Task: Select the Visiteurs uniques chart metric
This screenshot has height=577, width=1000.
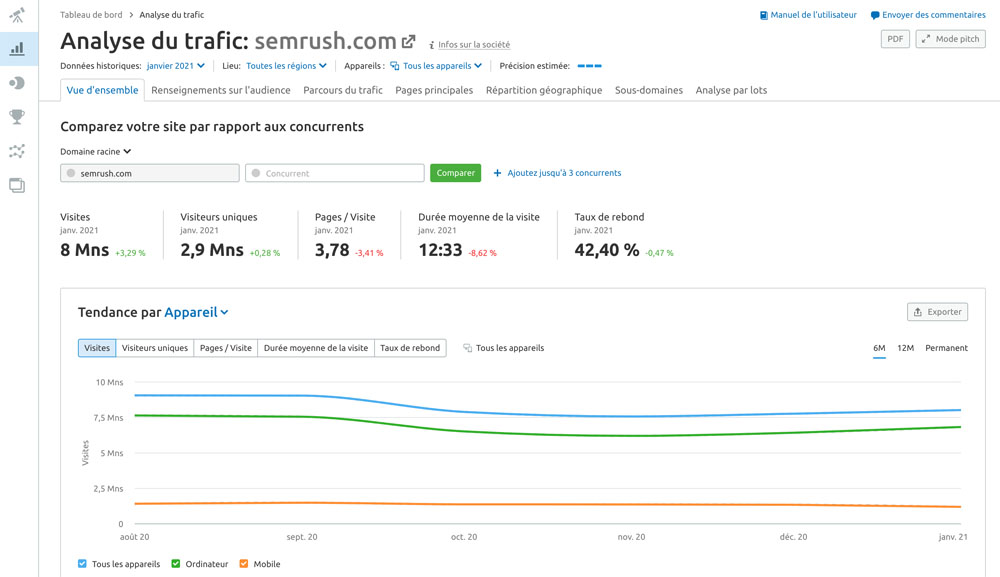Action: [x=155, y=348]
